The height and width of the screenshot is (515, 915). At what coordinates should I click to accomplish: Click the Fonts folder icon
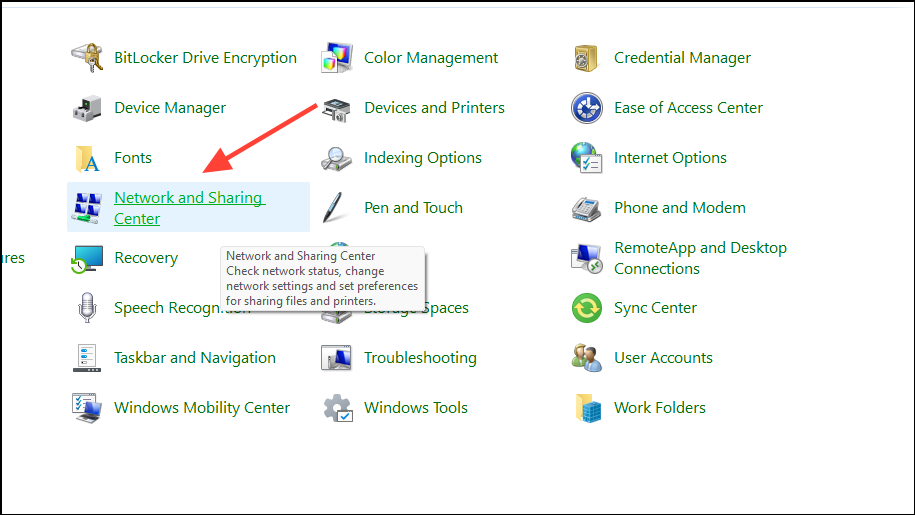pyautogui.click(x=87, y=159)
